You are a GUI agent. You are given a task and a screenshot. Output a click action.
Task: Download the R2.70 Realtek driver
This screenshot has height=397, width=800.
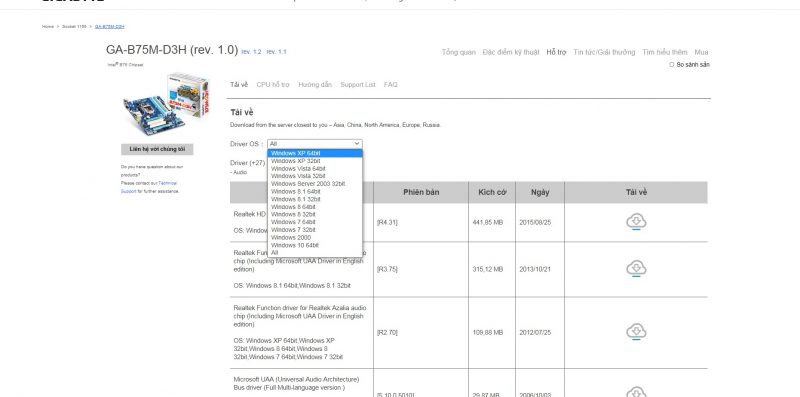[636, 332]
